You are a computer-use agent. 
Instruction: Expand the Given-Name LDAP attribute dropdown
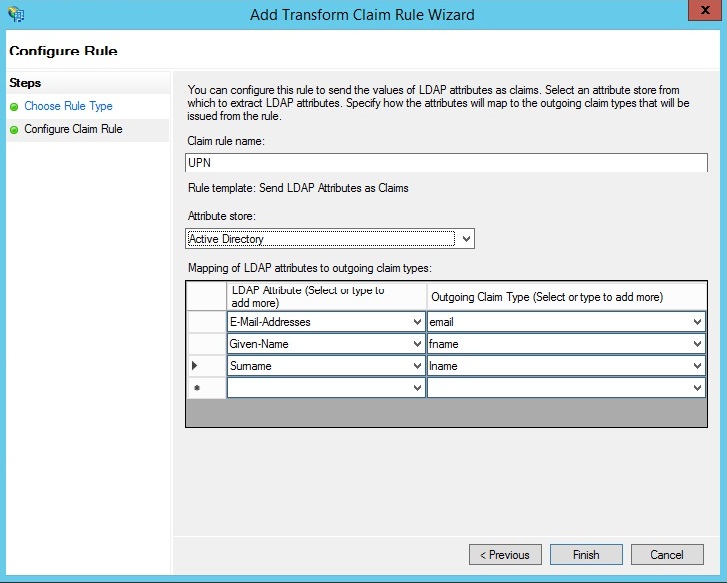tap(417, 344)
